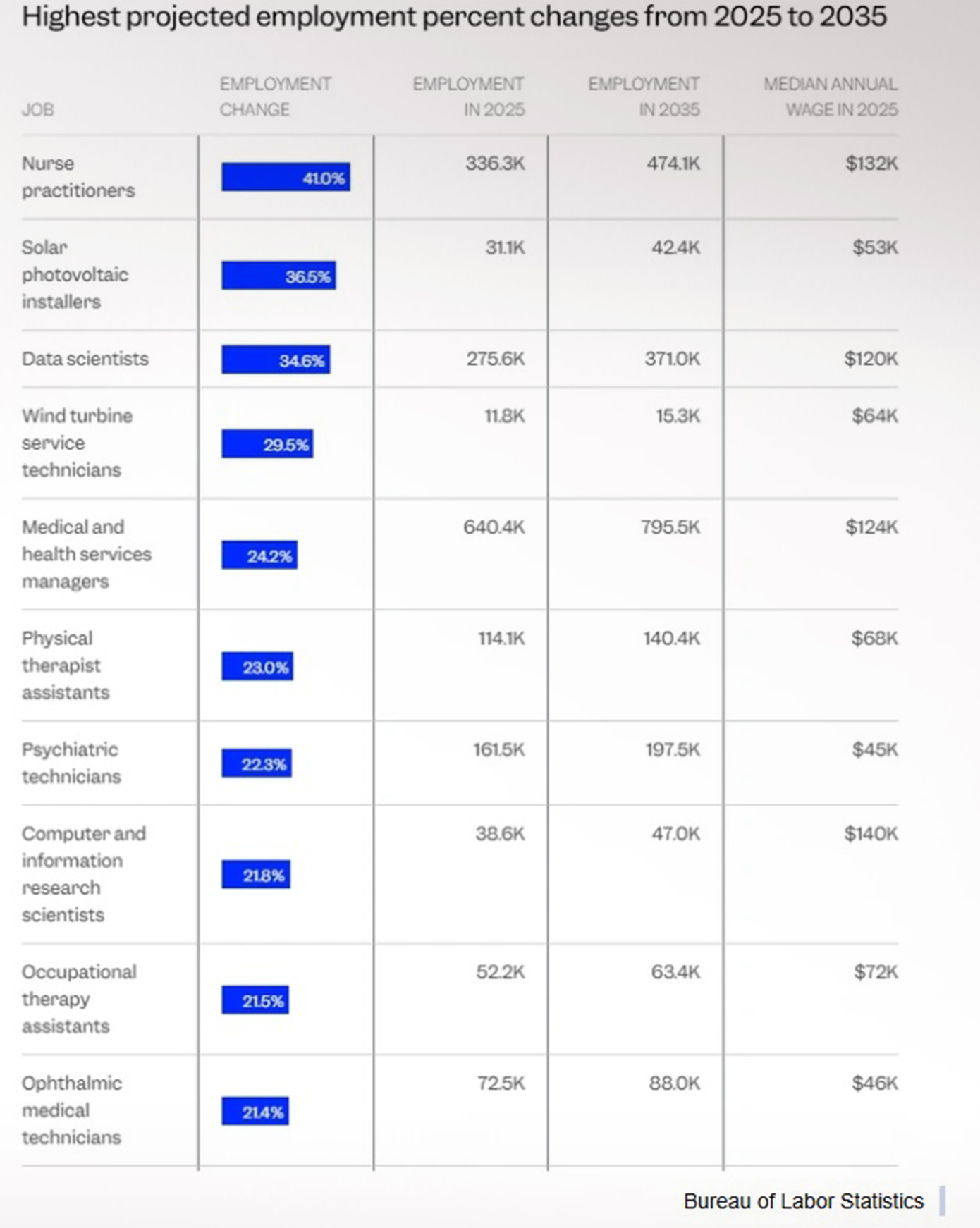980x1228 pixels.
Task: Select the 29.5% Wind turbine technicians bar
Action: coord(267,444)
